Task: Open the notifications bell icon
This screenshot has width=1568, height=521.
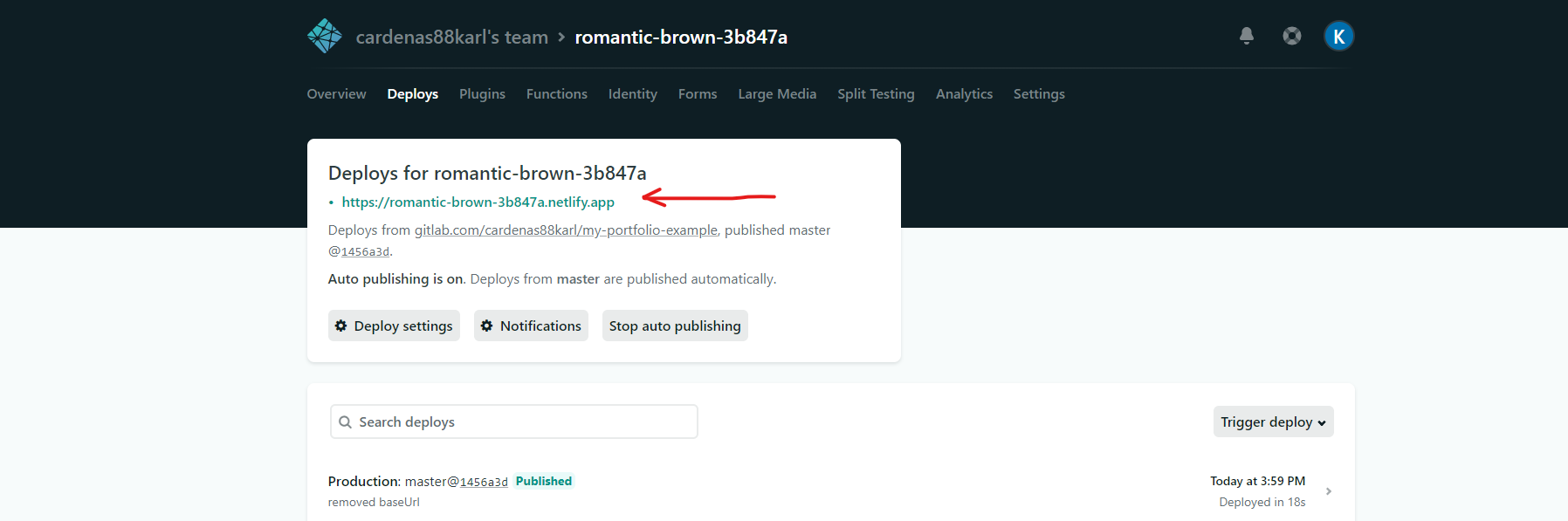Action: (x=1247, y=36)
